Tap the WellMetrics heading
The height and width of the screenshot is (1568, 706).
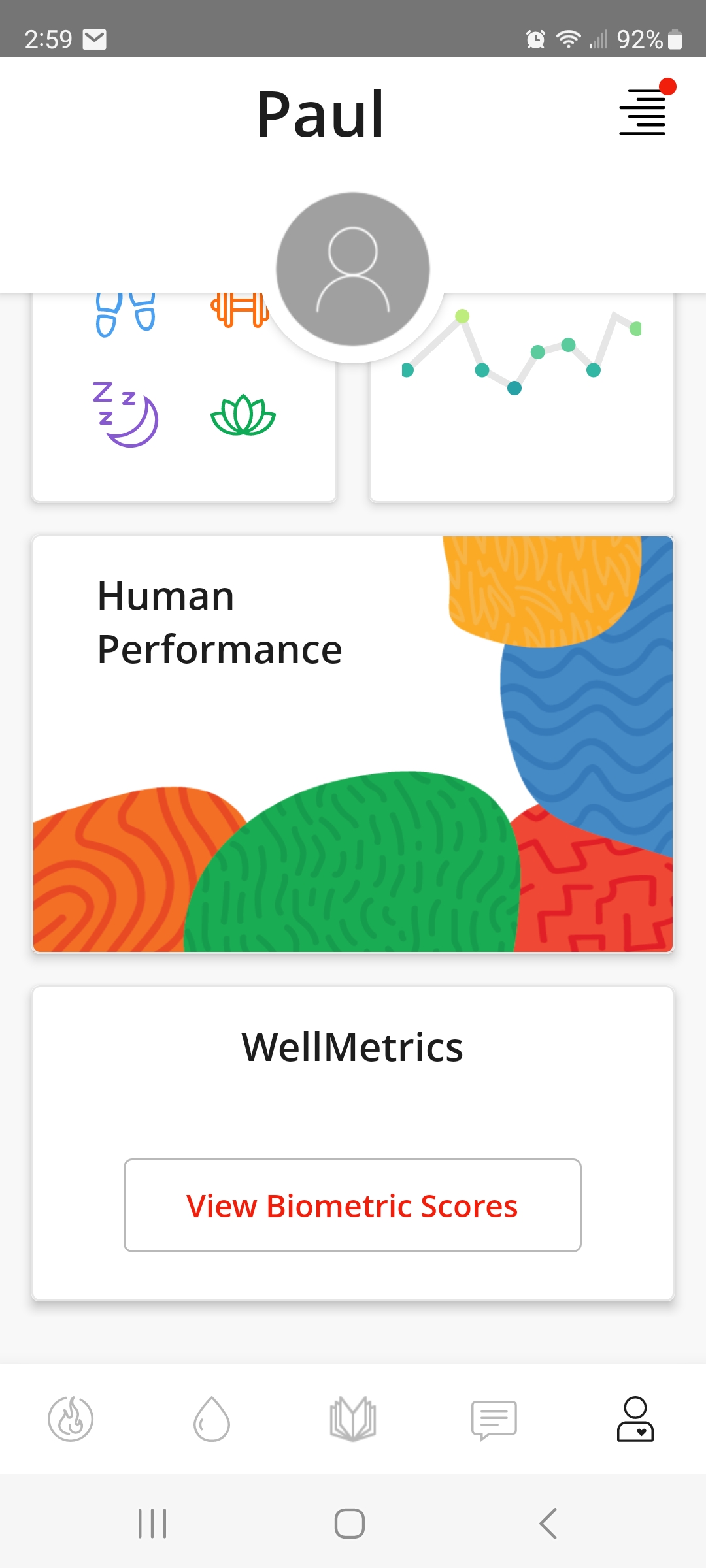[352, 1047]
